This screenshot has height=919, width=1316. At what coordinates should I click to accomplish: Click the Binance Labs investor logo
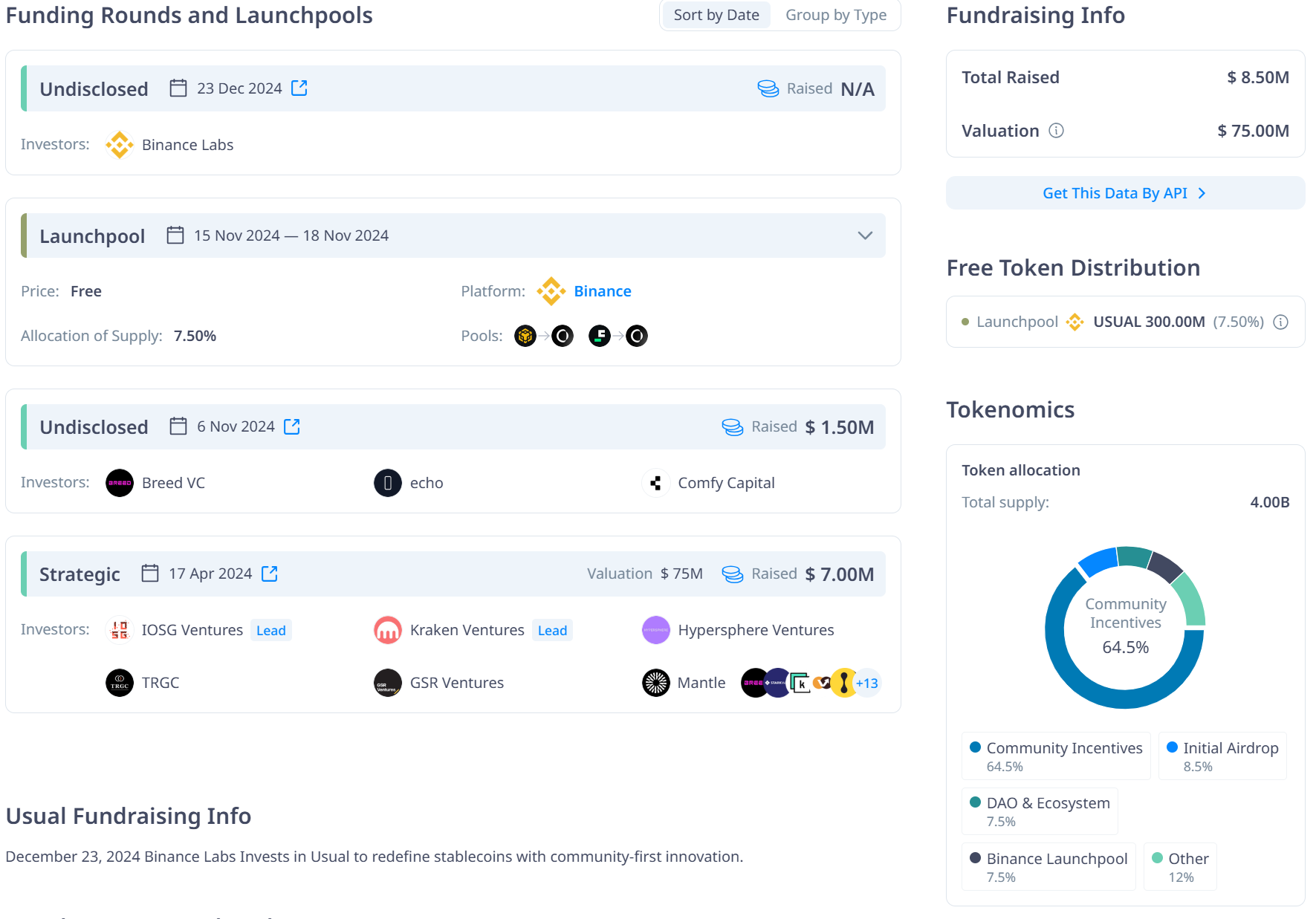pyautogui.click(x=120, y=145)
